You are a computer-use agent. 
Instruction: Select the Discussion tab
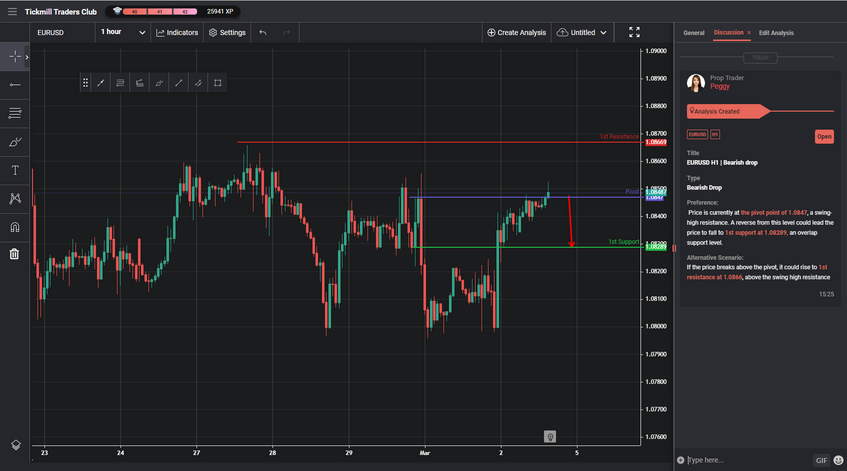pyautogui.click(x=728, y=32)
